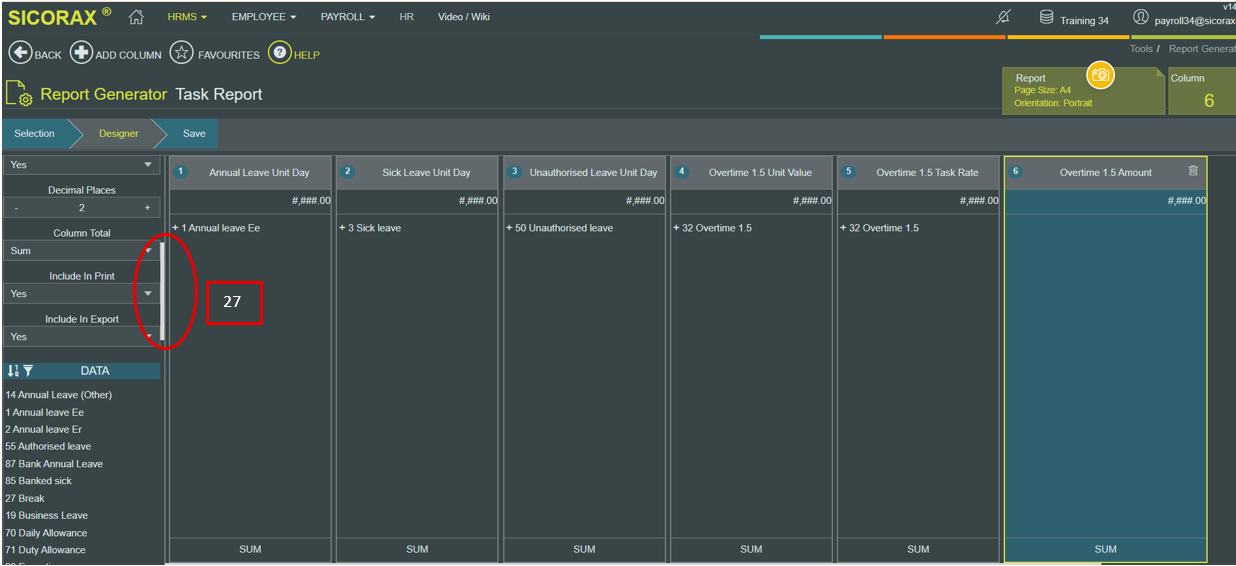Screen dimensions: 1236x566
Task: Increase decimal places with plus button
Action: coord(147,208)
